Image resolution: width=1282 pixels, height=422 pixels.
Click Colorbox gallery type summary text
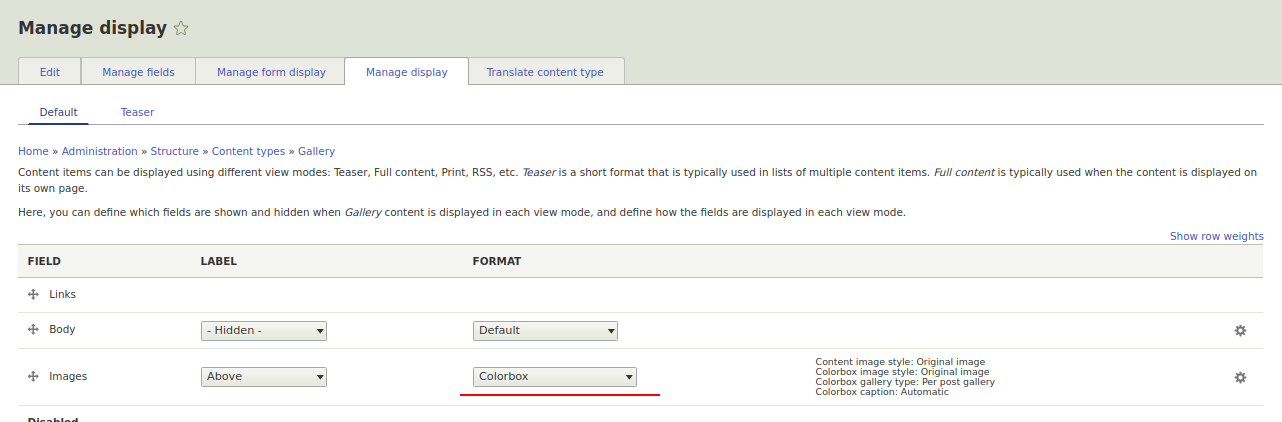point(905,382)
